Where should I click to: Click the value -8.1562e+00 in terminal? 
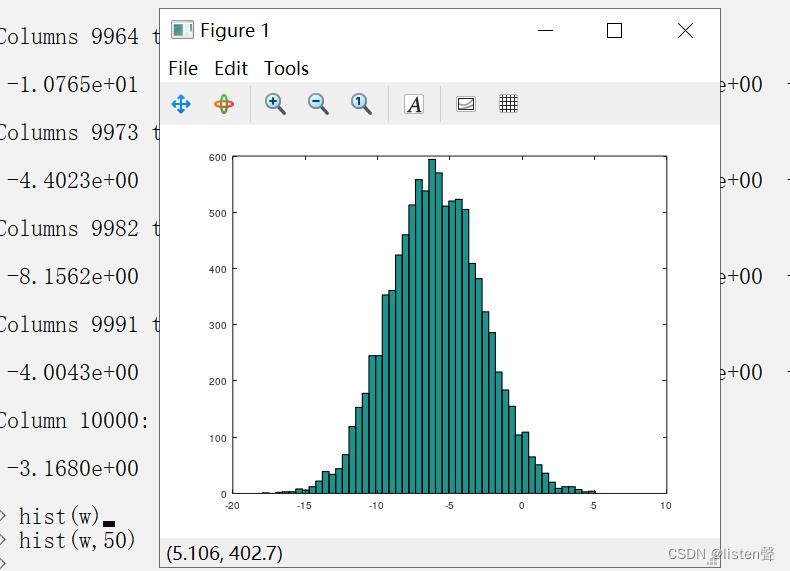[73, 277]
